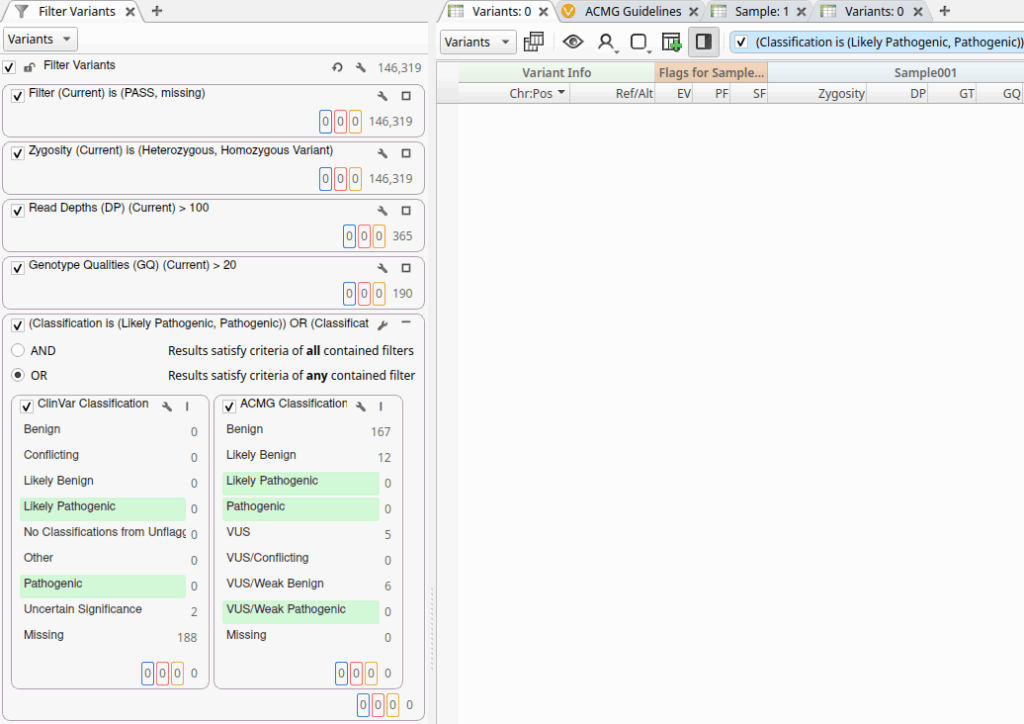
Task: Click the add column icon with green plus
Action: [x=671, y=42]
